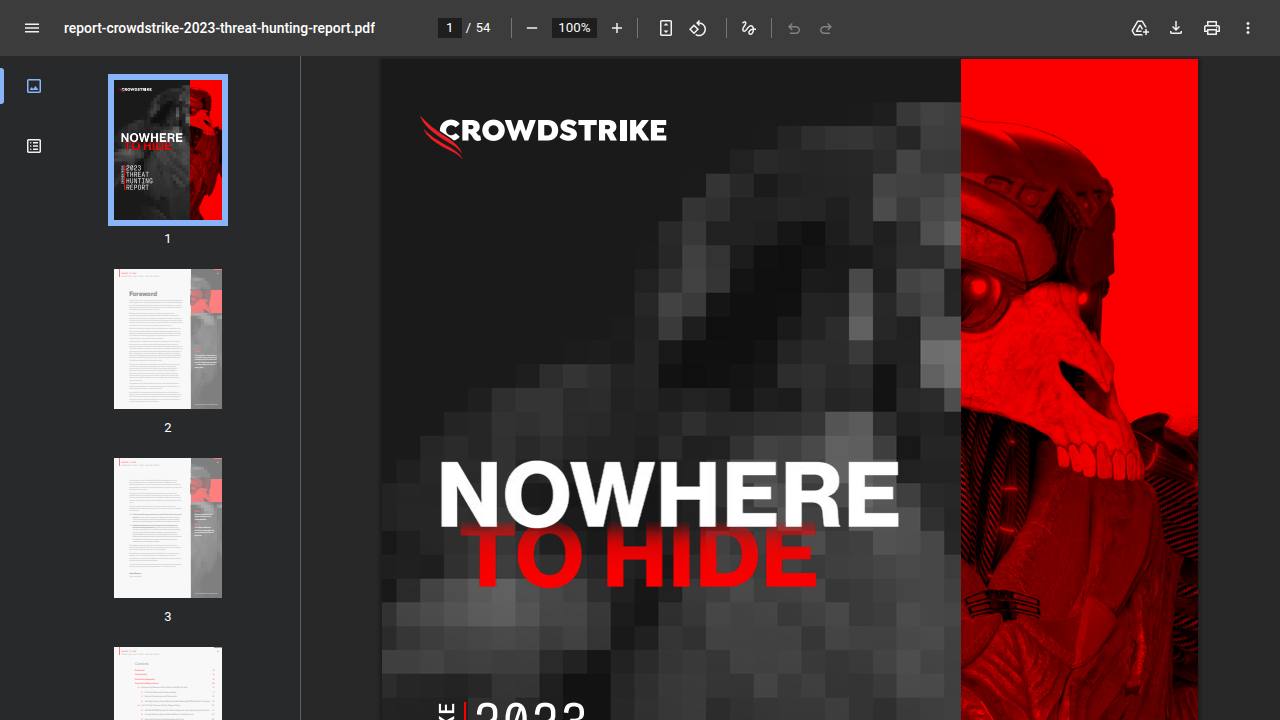Click the PDF file name title
Screen dimensions: 1280x720
click(x=219, y=28)
